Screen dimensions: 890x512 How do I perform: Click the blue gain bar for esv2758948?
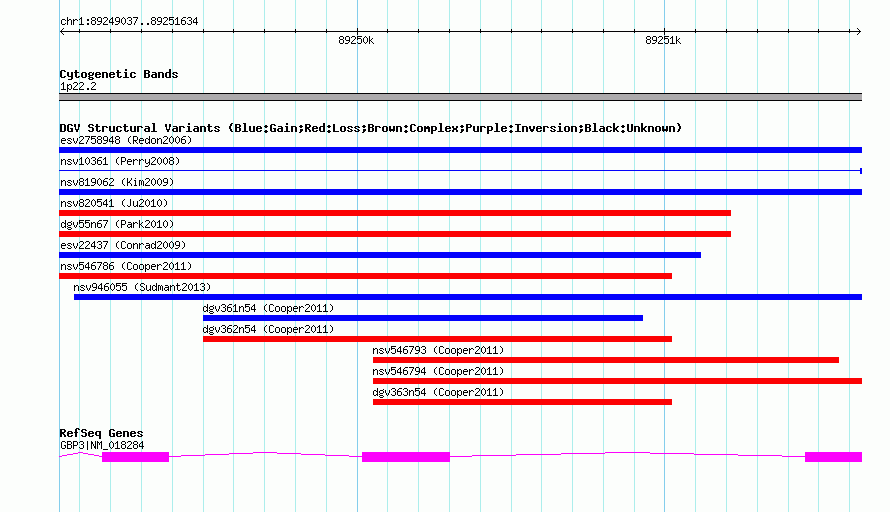pos(460,150)
